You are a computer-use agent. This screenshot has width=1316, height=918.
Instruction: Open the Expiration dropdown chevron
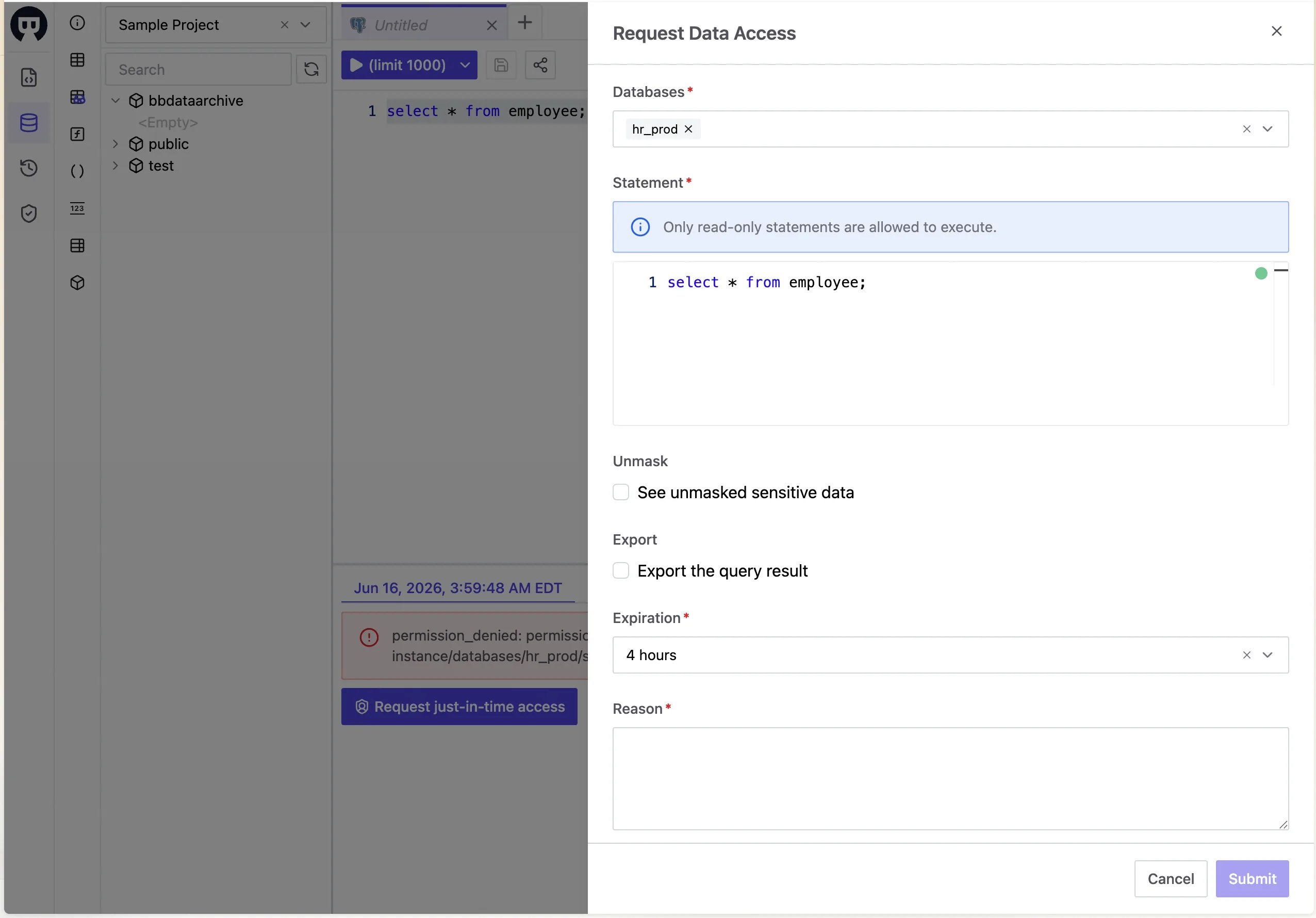point(1268,655)
